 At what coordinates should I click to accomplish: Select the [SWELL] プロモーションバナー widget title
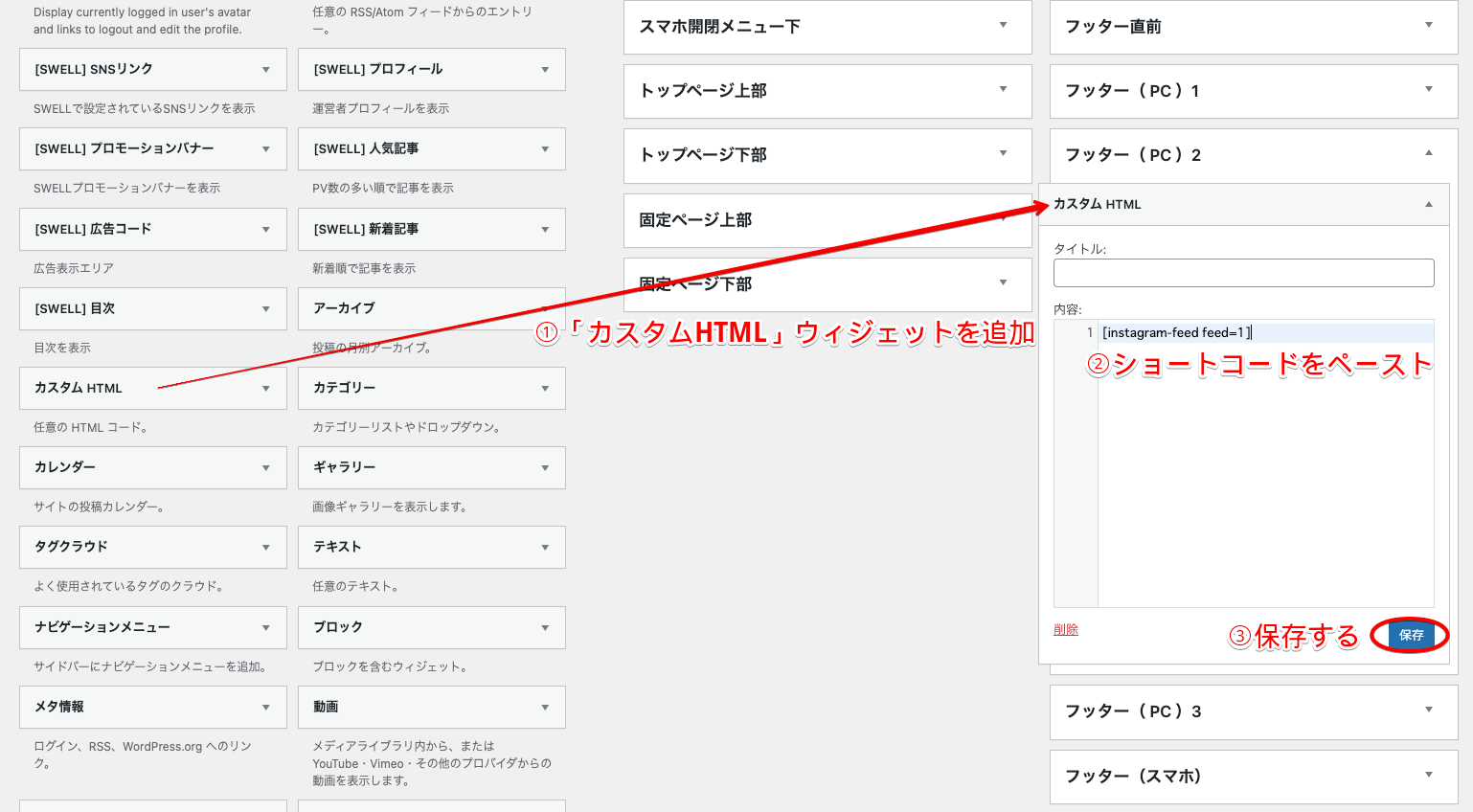click(x=125, y=148)
